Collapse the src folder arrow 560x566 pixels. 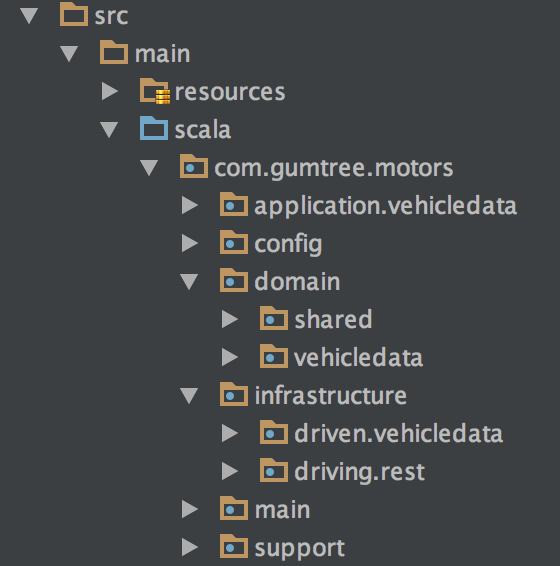coord(29,16)
